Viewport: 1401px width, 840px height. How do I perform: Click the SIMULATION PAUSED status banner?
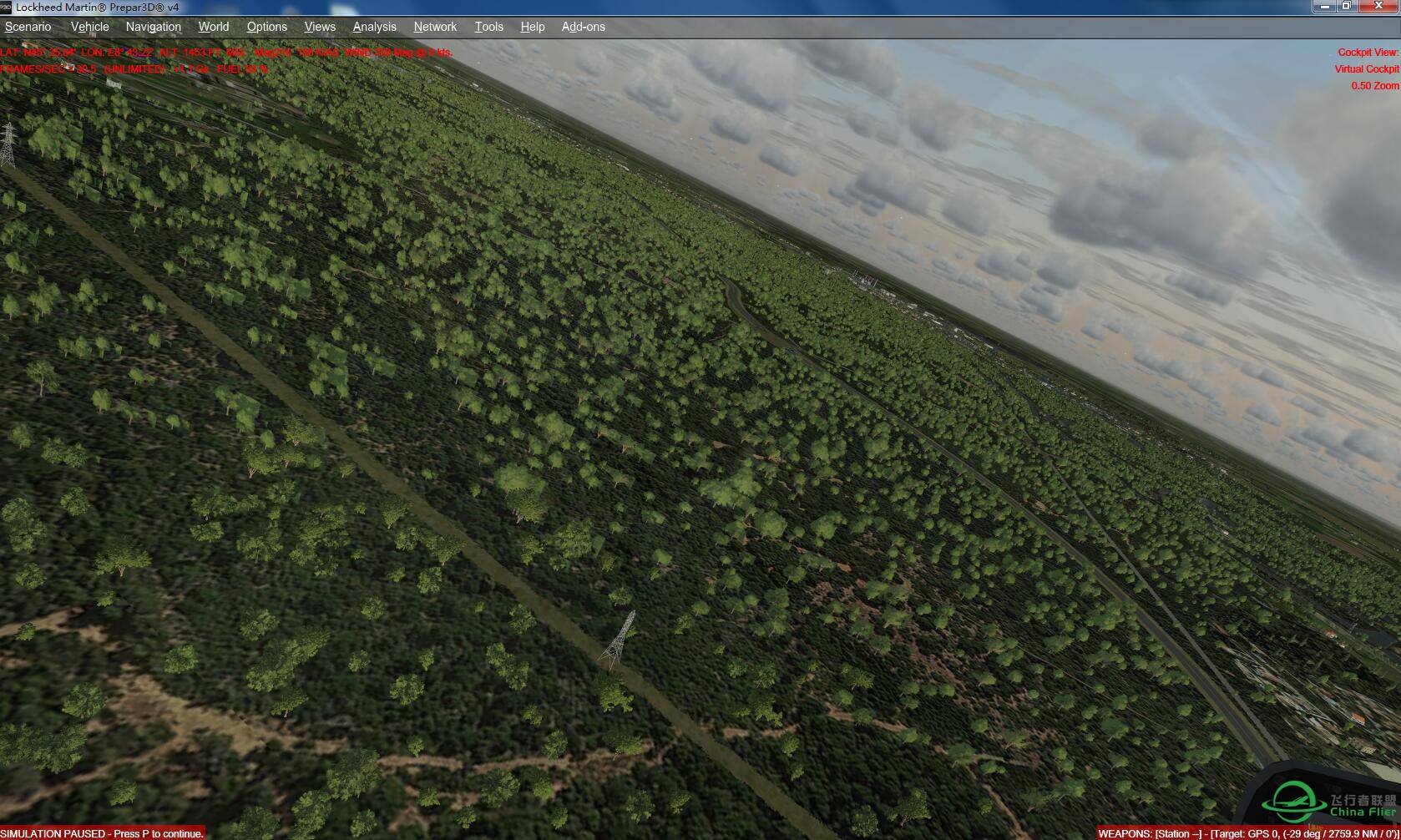(100, 833)
